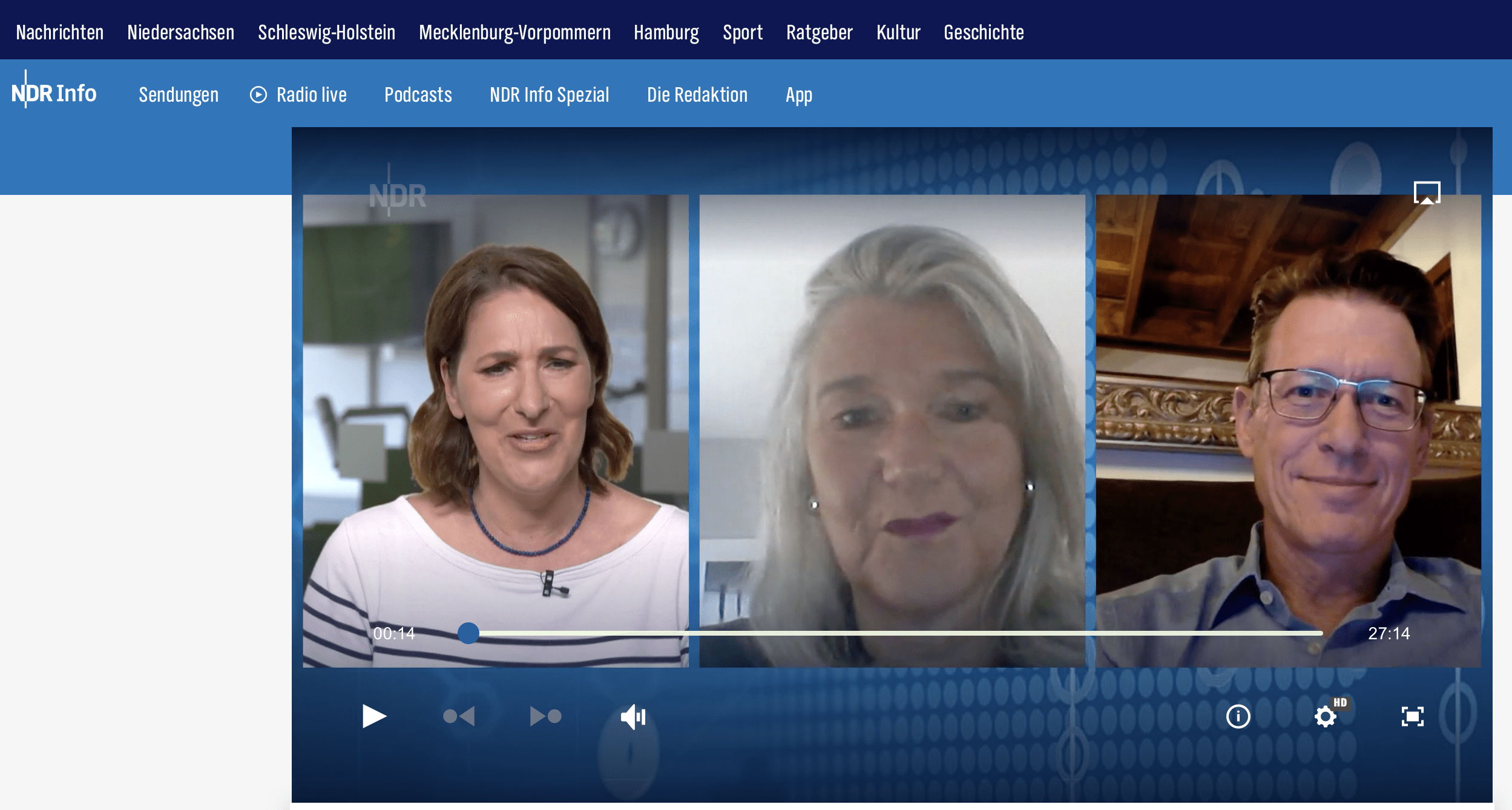Skip backward in the video
The height and width of the screenshot is (810, 1512).
(x=459, y=717)
